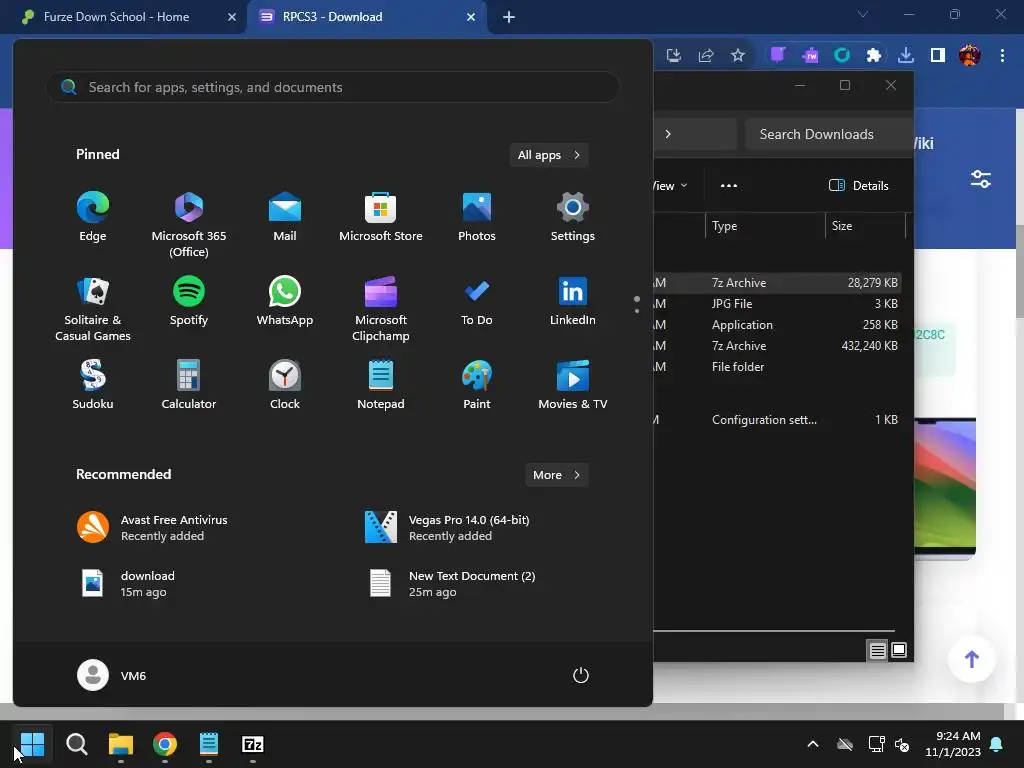The image size is (1024, 768).
Task: Open Notepad from pinned apps
Action: [x=381, y=385]
